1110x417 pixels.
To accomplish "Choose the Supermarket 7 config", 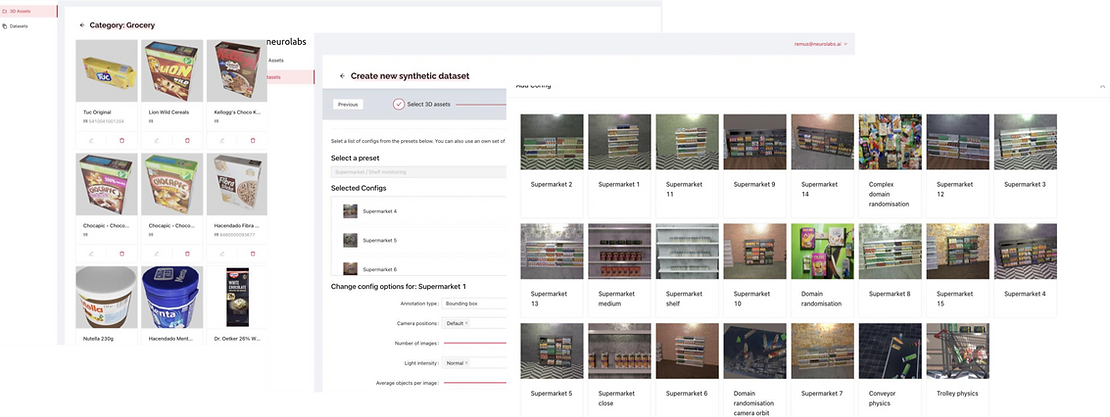I will pyautogui.click(x=822, y=370).
